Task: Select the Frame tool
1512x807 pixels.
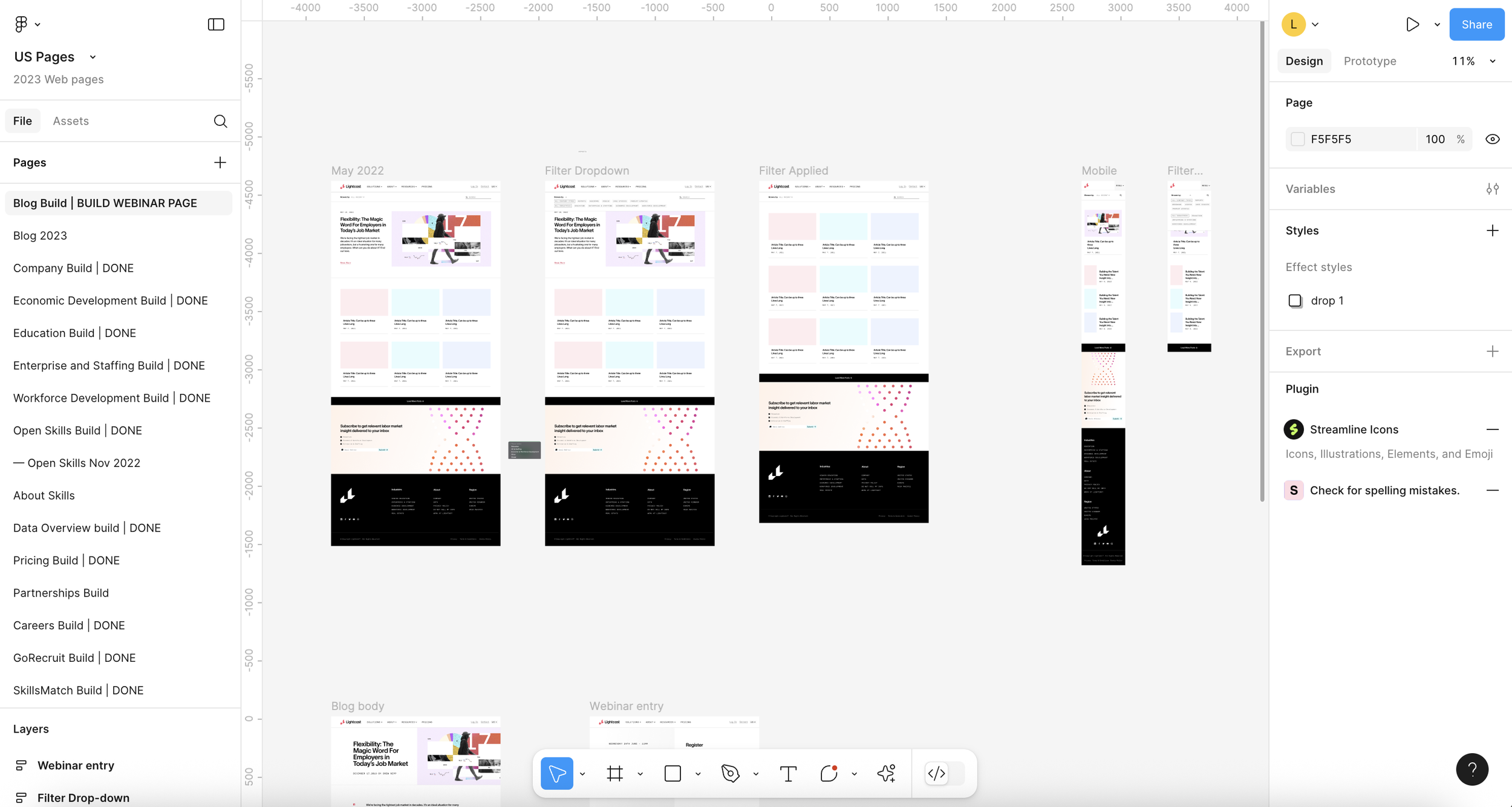Action: pyautogui.click(x=614, y=773)
